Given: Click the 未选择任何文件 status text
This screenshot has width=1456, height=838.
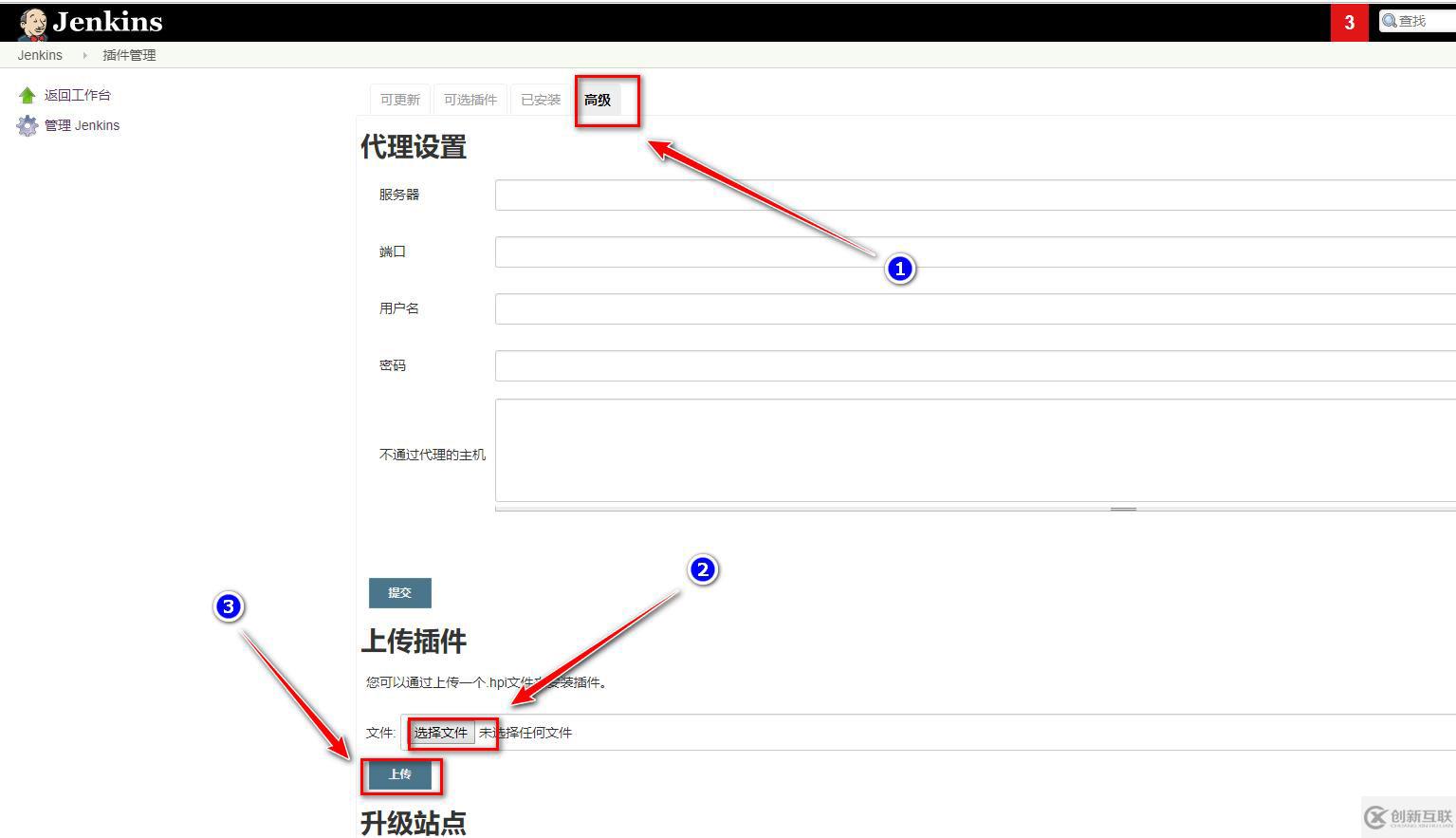Looking at the screenshot, I should pyautogui.click(x=525, y=733).
